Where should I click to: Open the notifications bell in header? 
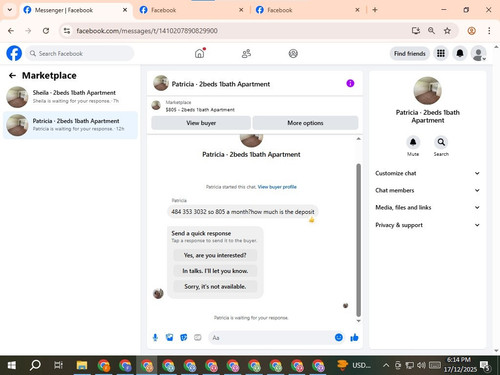(460, 53)
